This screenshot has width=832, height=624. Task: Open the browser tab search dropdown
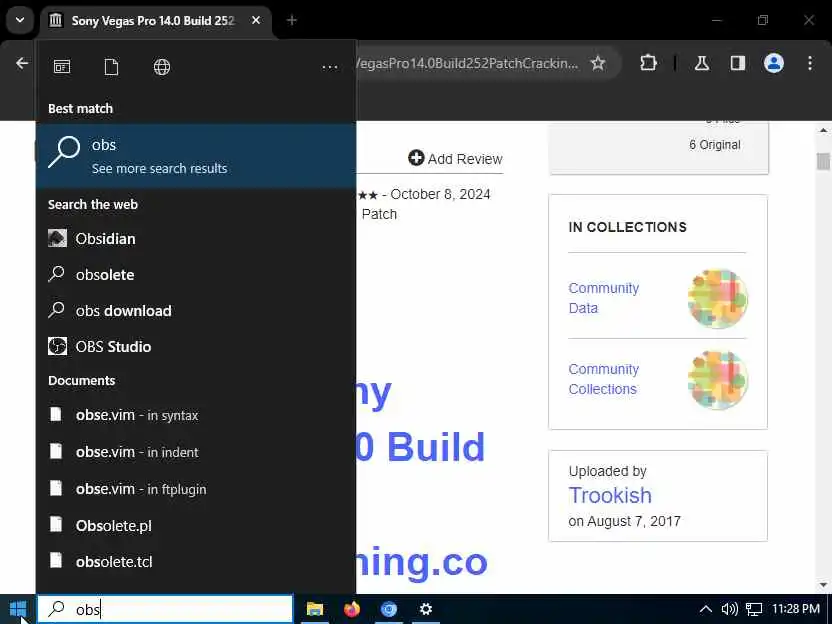coord(20,20)
